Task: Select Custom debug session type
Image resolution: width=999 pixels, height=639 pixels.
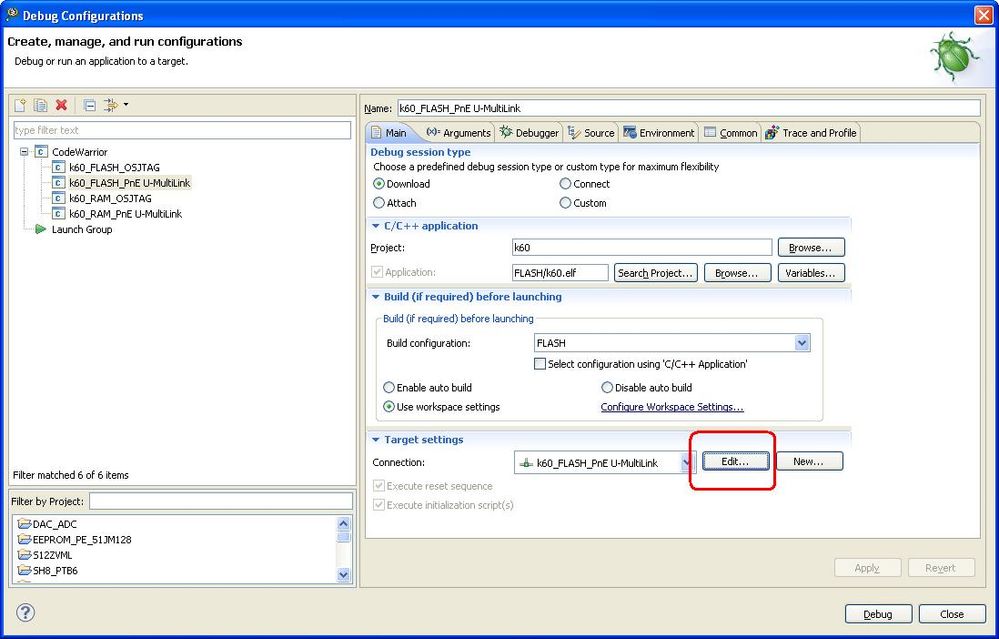Action: (x=565, y=203)
